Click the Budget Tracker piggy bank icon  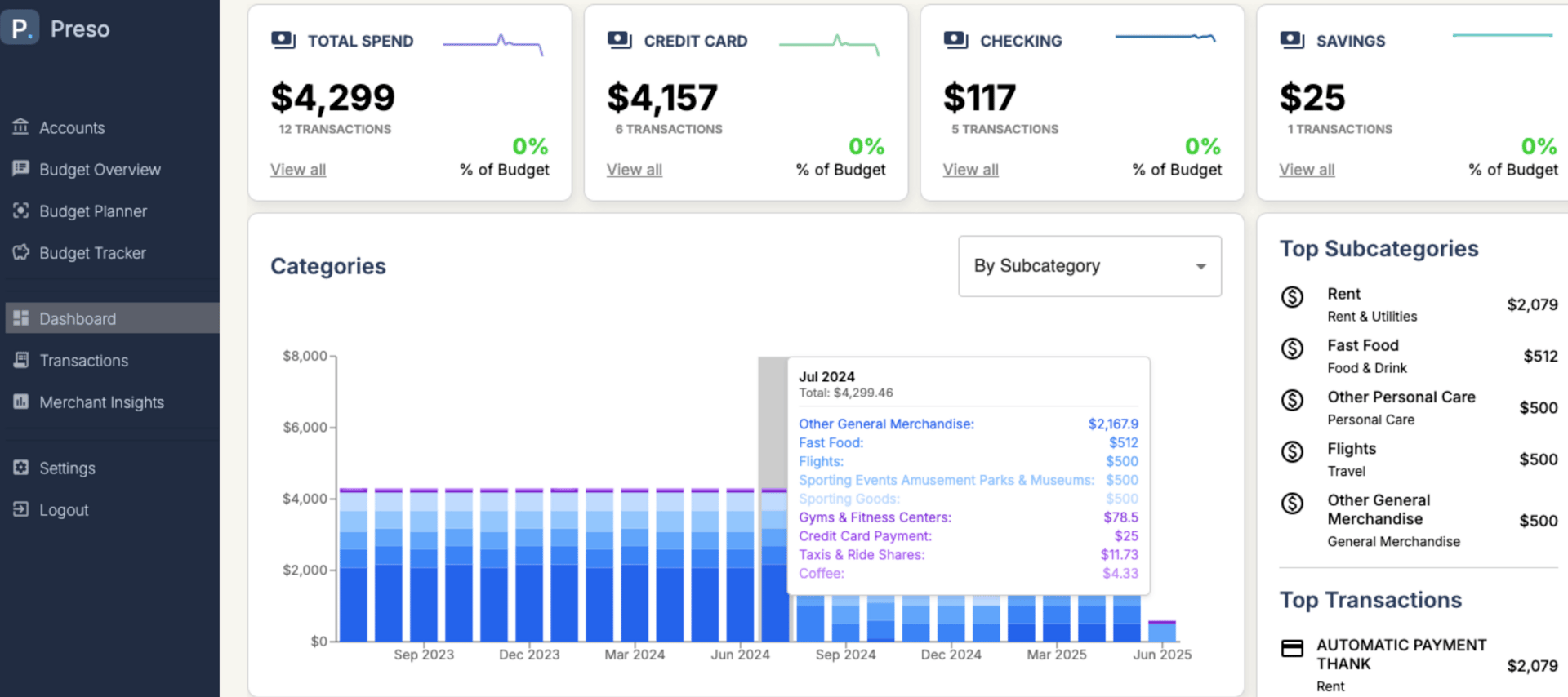pyautogui.click(x=20, y=252)
